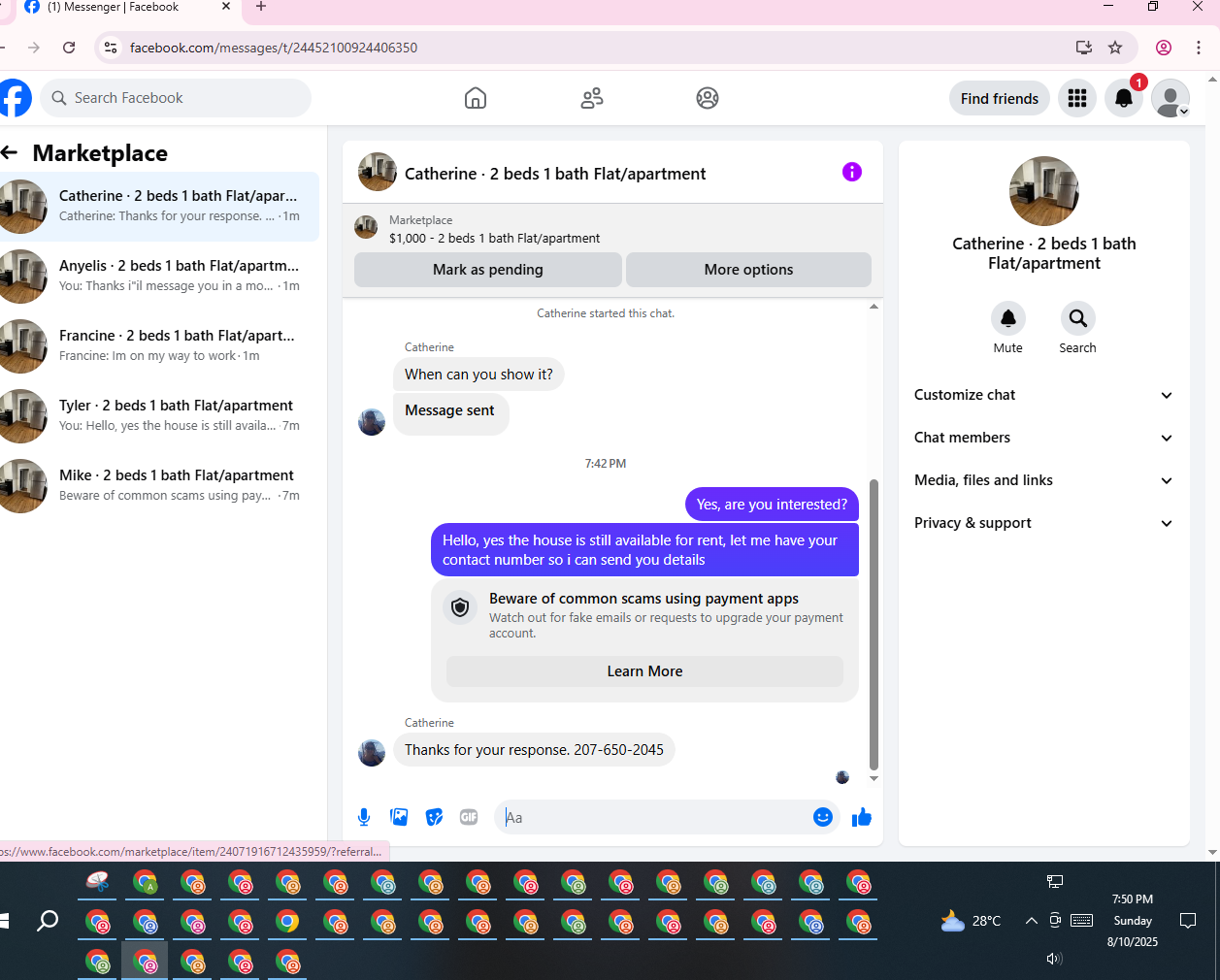
Task: Go back using the Marketplace arrow
Action: coord(10,152)
